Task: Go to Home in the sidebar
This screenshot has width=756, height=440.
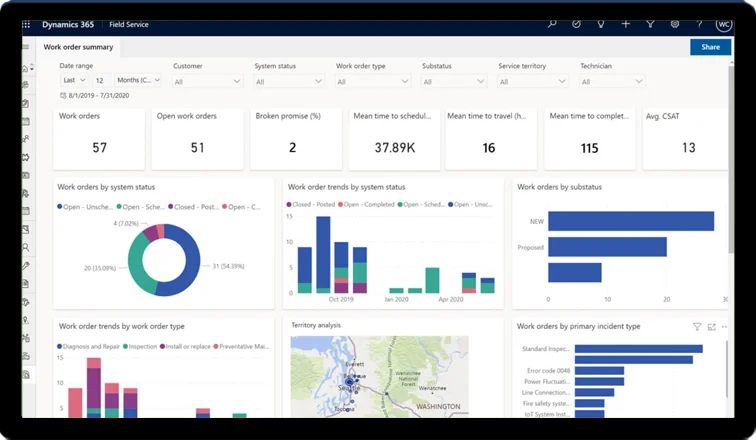Action: tap(25, 68)
